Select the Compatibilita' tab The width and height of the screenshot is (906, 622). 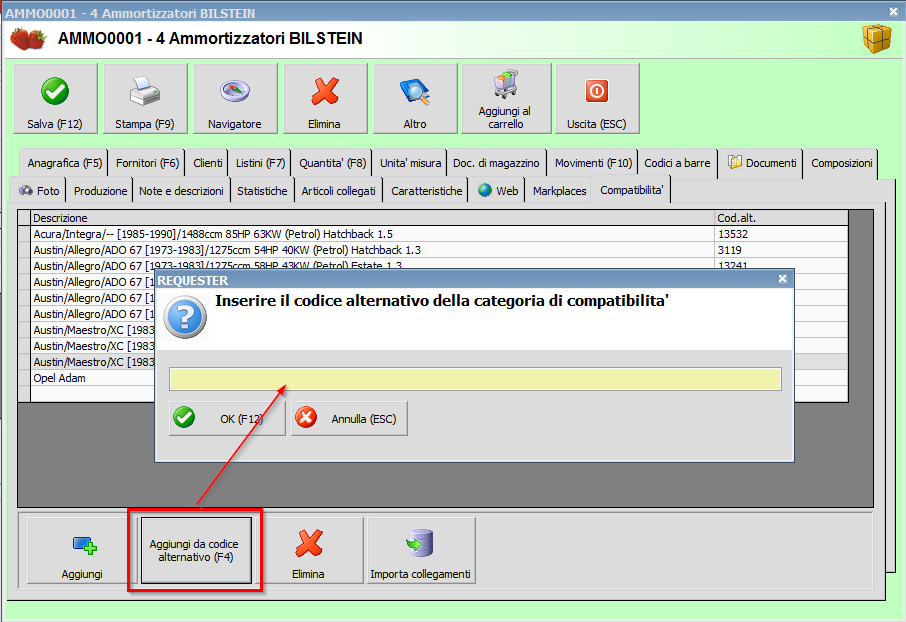click(632, 190)
